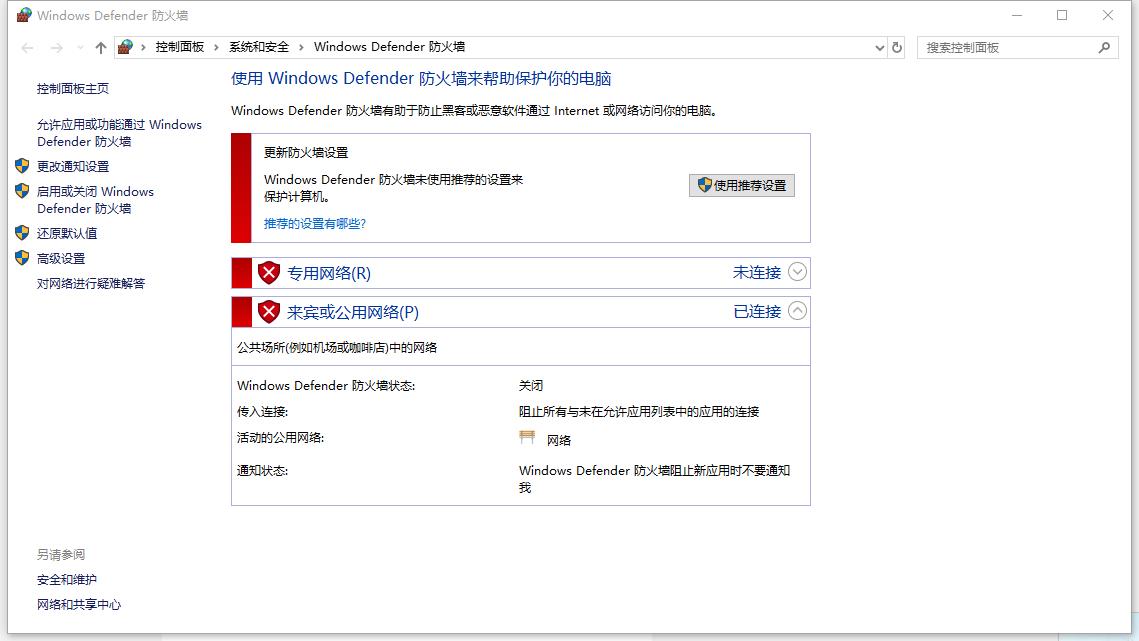Open the recent locations dropdown arrow
The width and height of the screenshot is (1139, 641).
coord(80,48)
